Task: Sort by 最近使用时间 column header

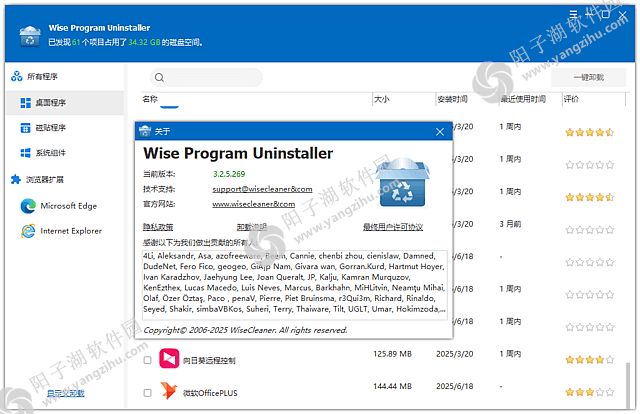Action: click(x=523, y=99)
